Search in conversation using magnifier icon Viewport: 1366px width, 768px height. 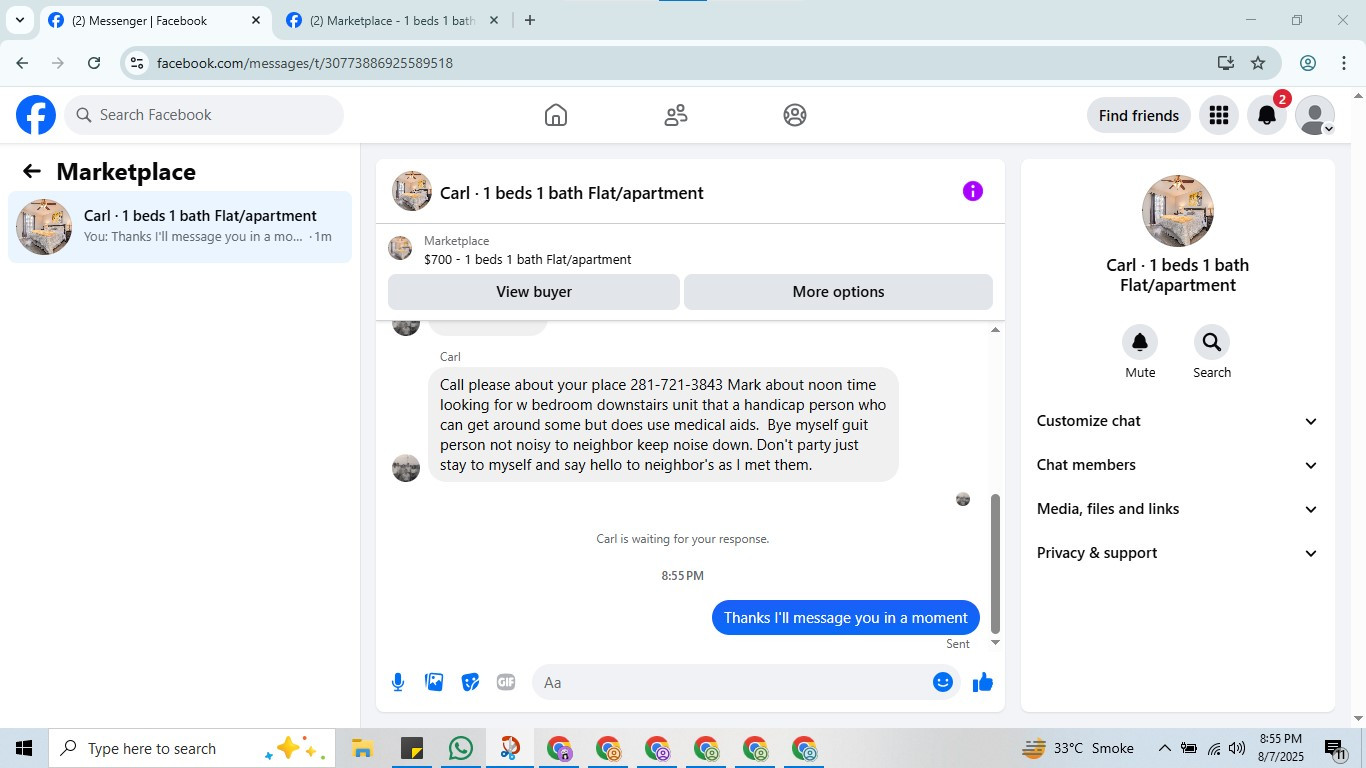pyautogui.click(x=1212, y=342)
